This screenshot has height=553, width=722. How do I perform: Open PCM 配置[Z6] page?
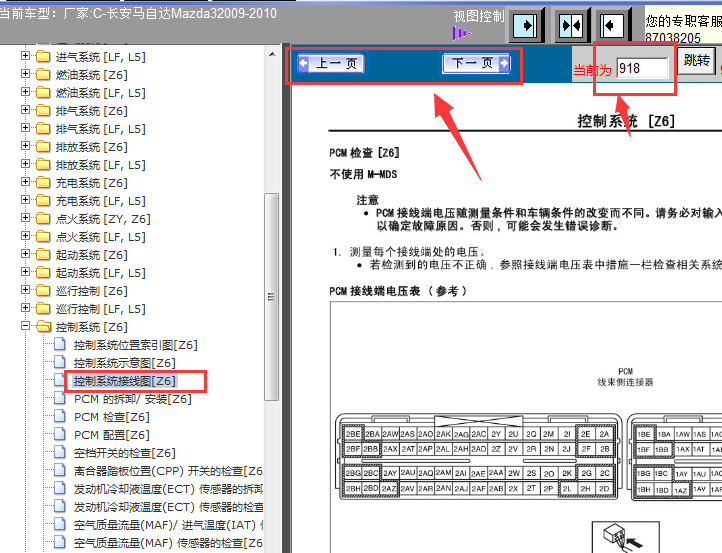click(x=112, y=435)
